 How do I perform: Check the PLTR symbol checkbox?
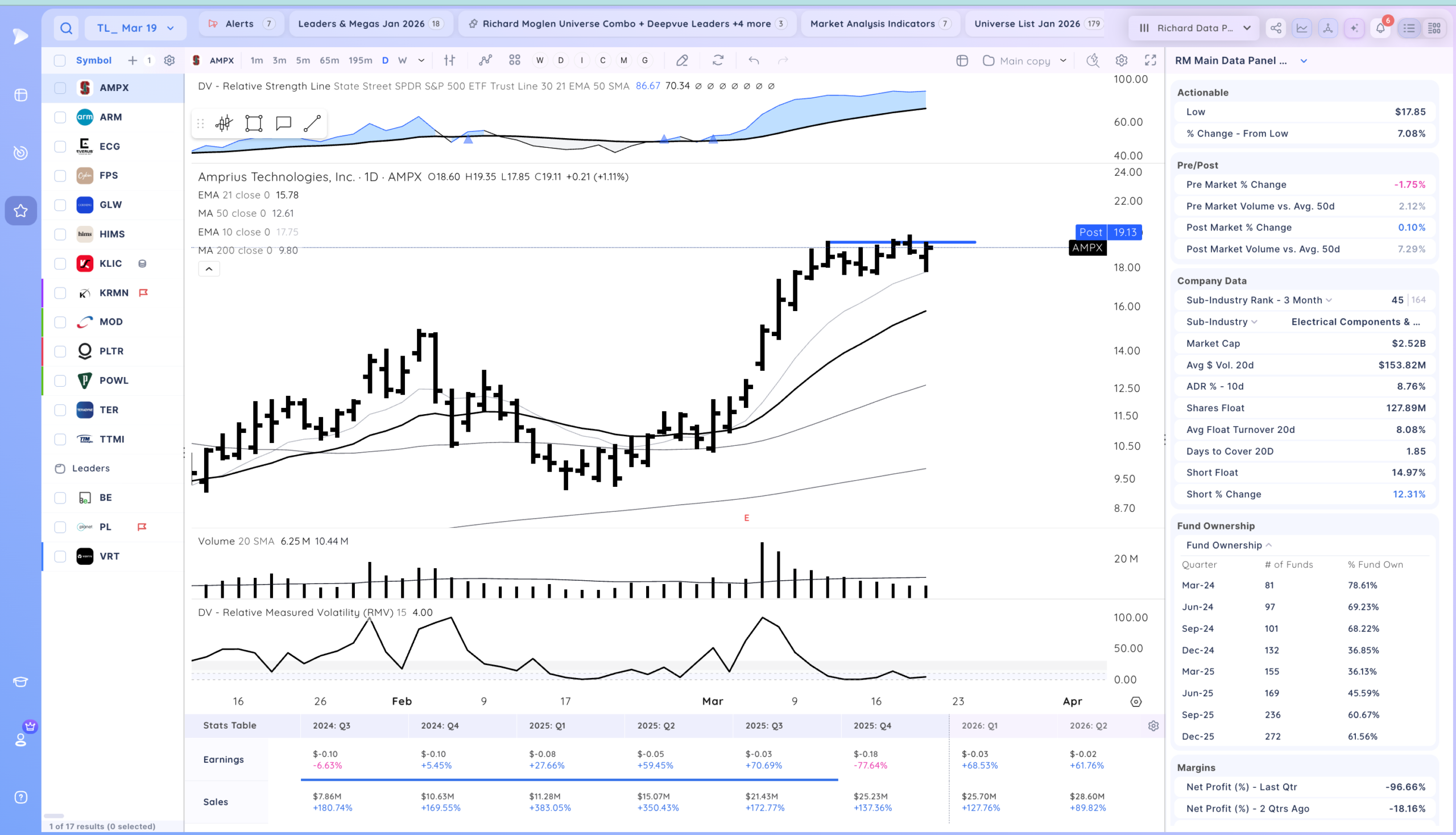pyautogui.click(x=60, y=351)
